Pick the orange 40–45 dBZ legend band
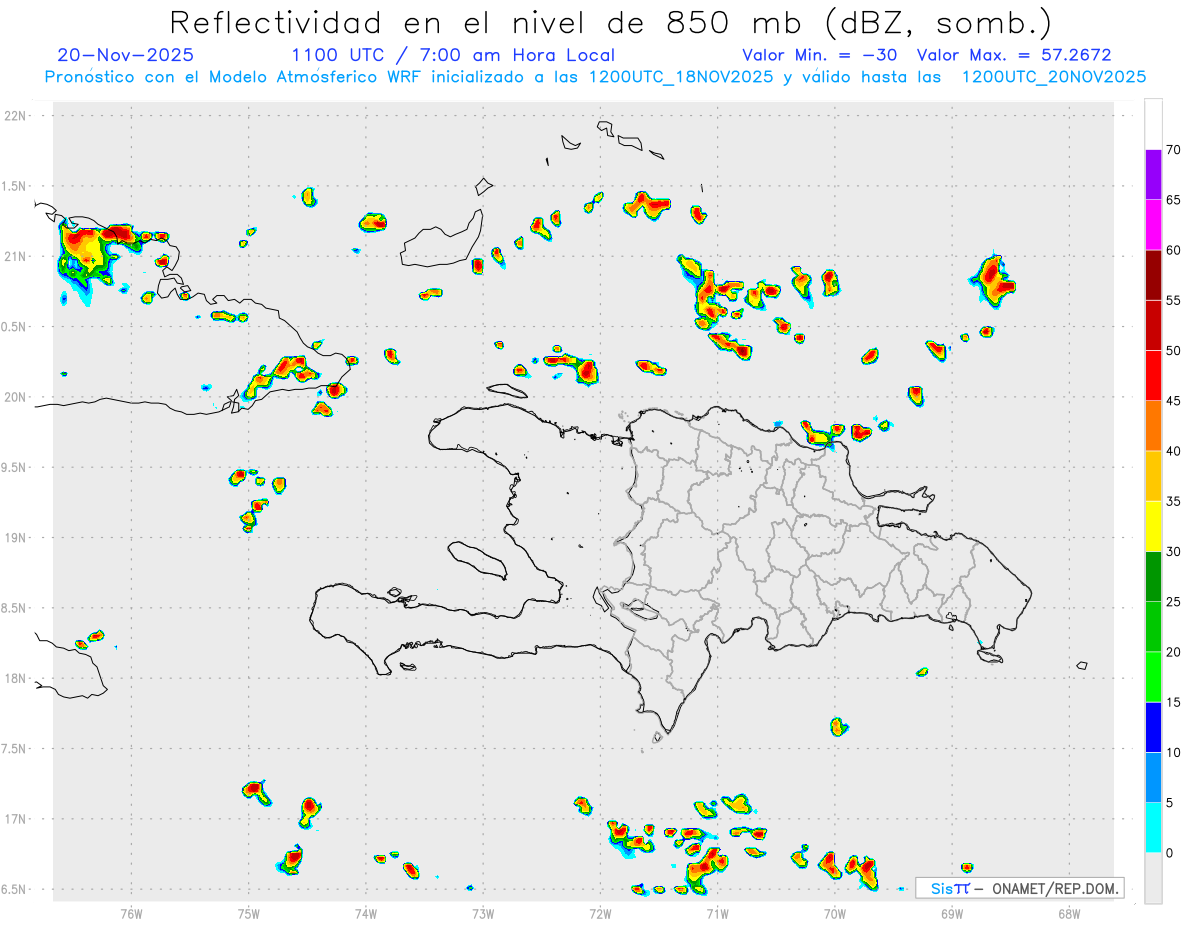 pyautogui.click(x=1153, y=426)
